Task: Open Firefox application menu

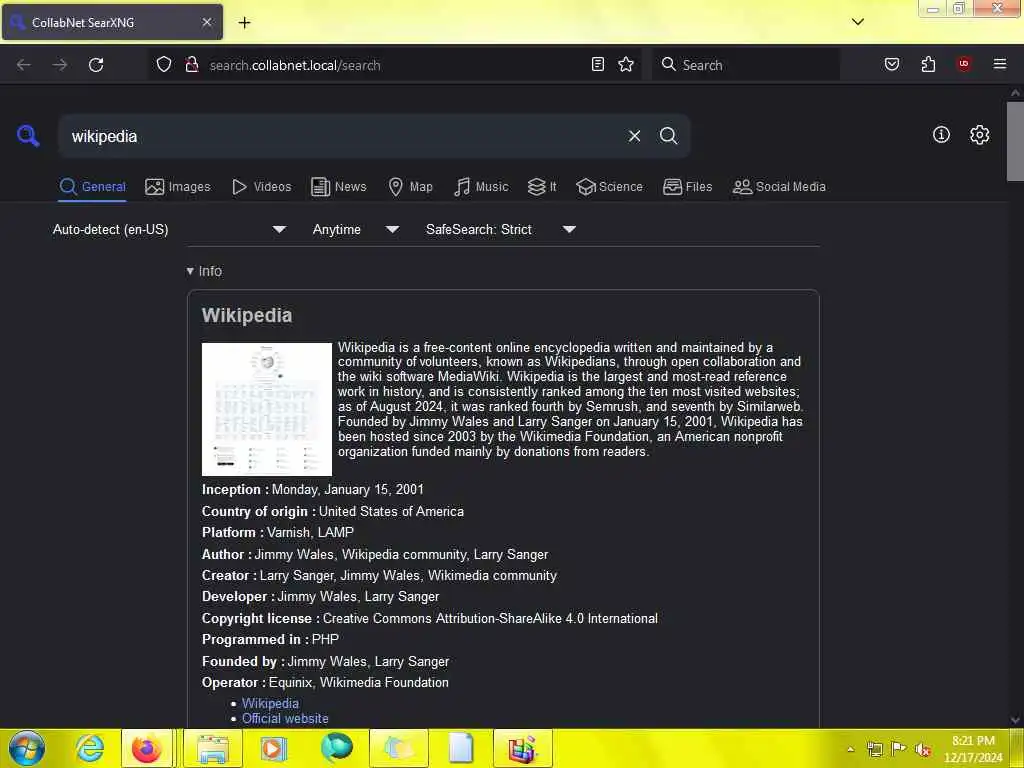Action: pos(1000,64)
